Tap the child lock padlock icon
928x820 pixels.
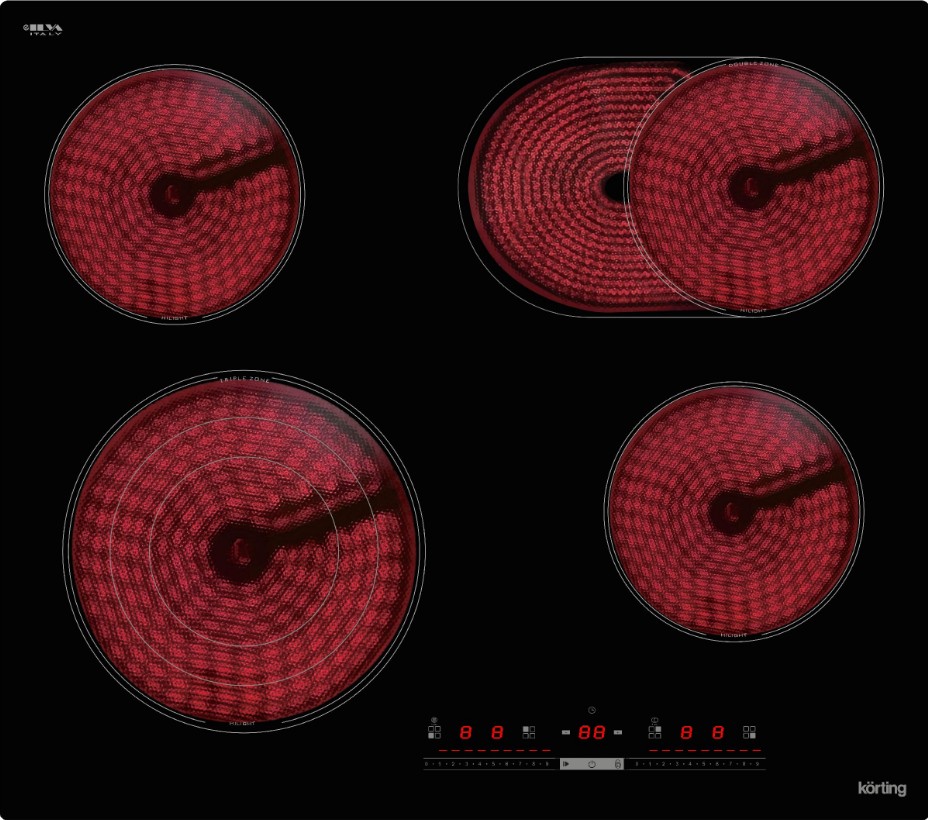coord(617,764)
